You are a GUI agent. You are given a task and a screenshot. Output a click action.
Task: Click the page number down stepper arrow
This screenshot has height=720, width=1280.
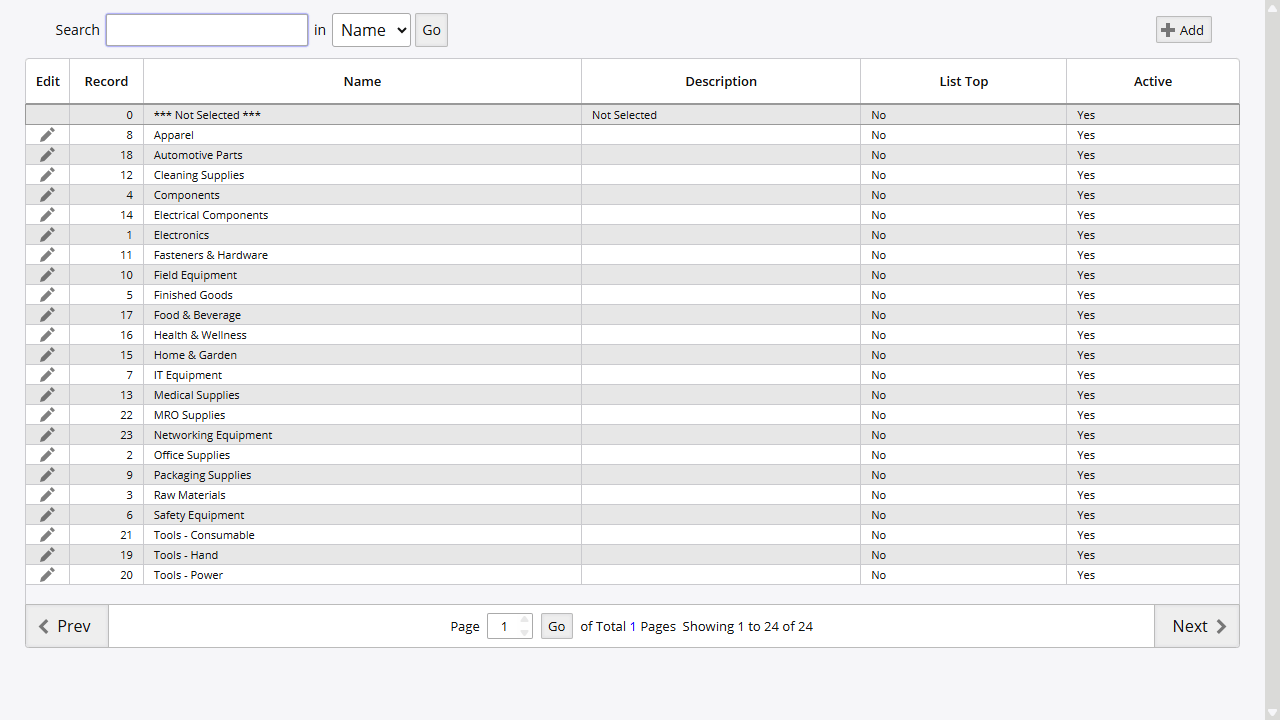coord(524,631)
